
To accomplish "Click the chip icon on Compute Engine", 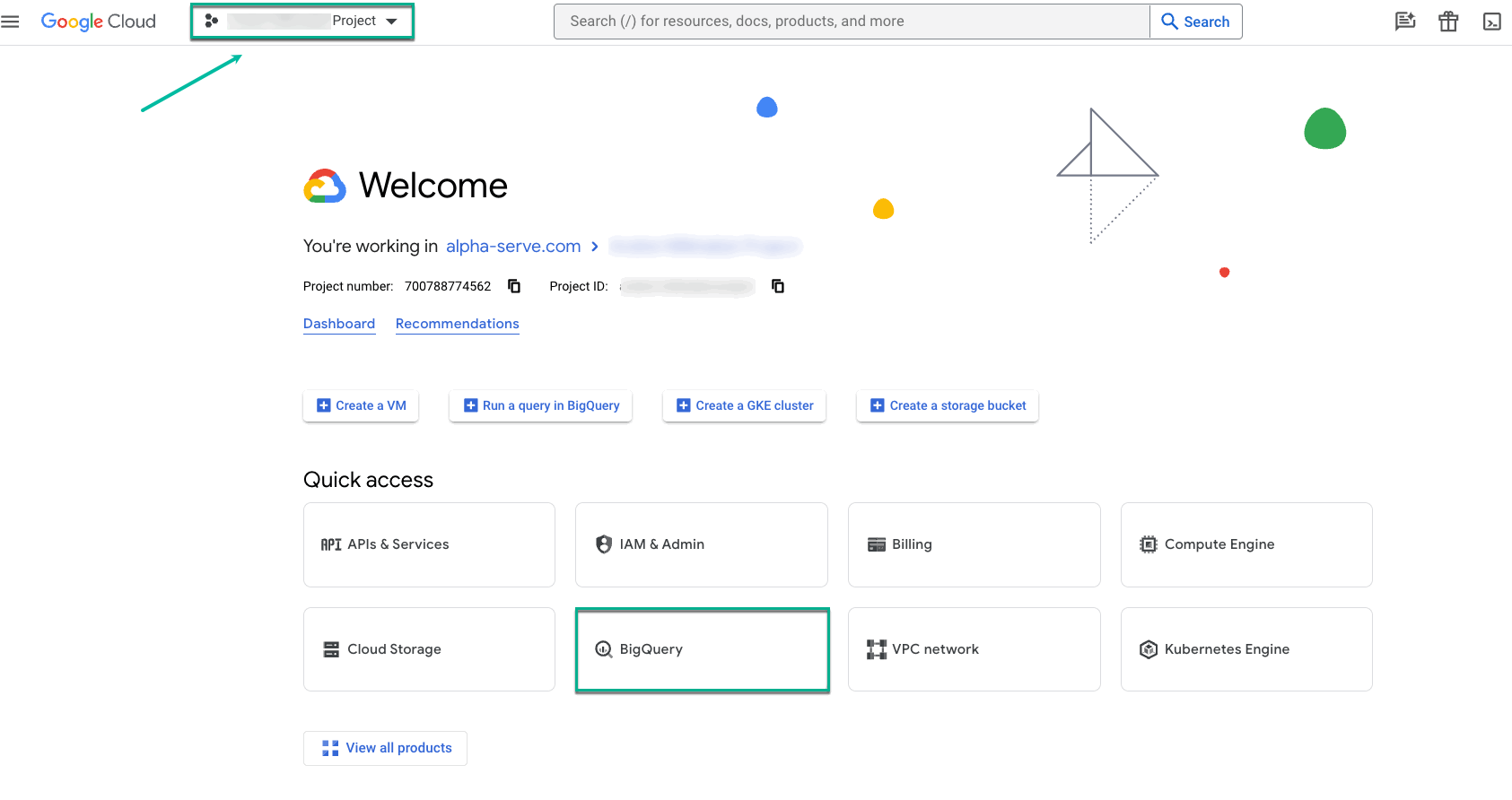I will pos(1149,544).
